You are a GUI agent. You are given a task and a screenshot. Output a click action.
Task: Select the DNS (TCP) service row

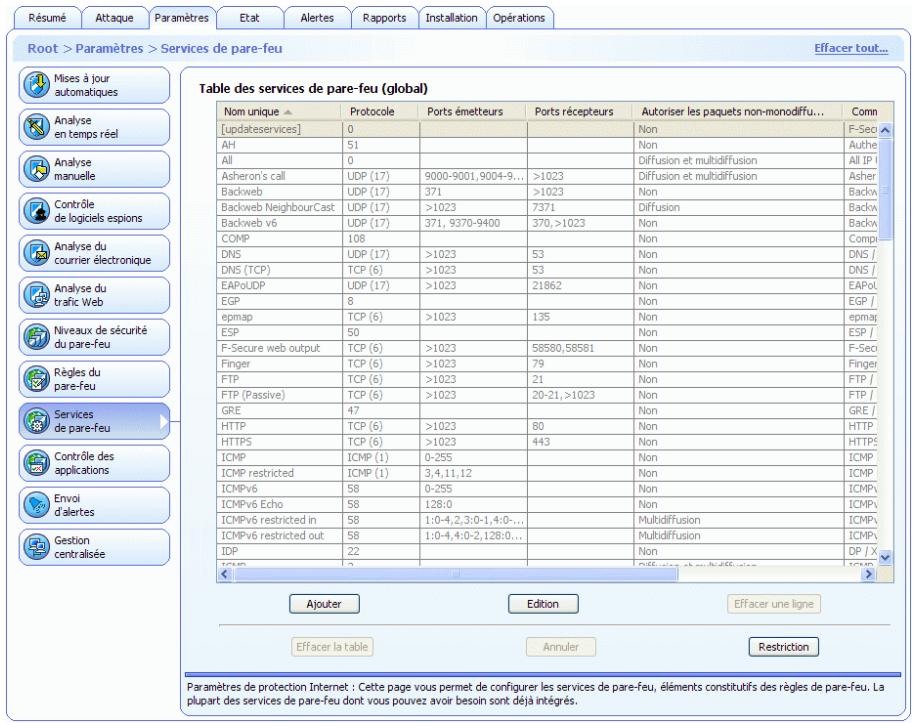[547, 270]
